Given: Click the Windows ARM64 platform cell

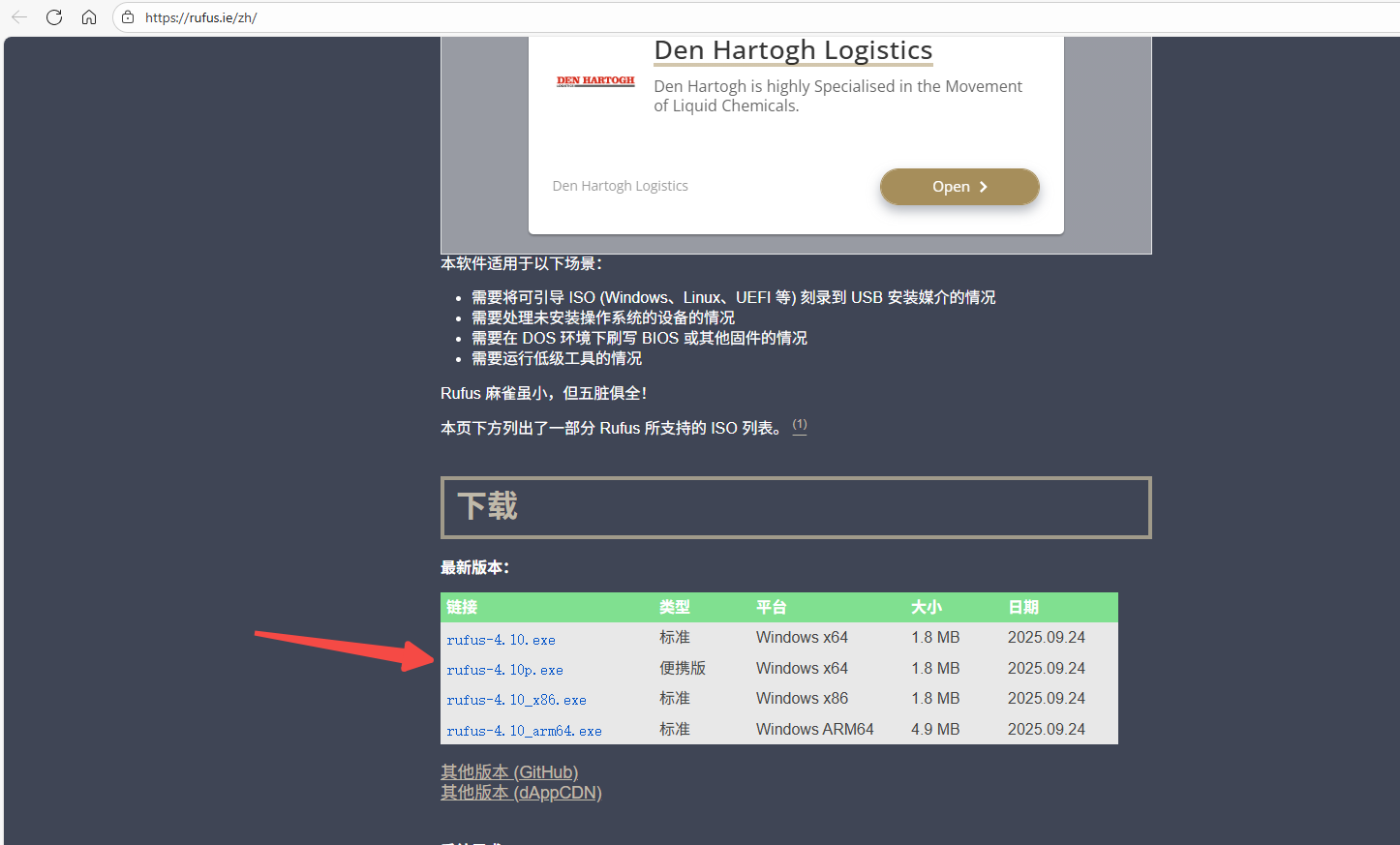Looking at the screenshot, I should coord(815,729).
